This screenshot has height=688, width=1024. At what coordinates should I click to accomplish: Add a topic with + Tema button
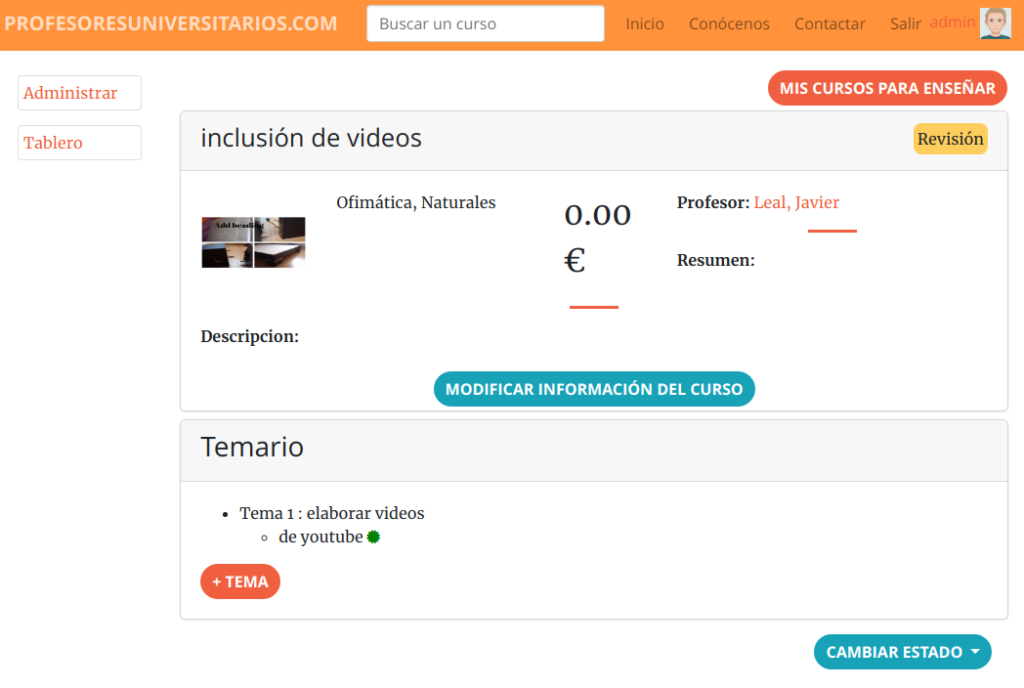pyautogui.click(x=240, y=581)
